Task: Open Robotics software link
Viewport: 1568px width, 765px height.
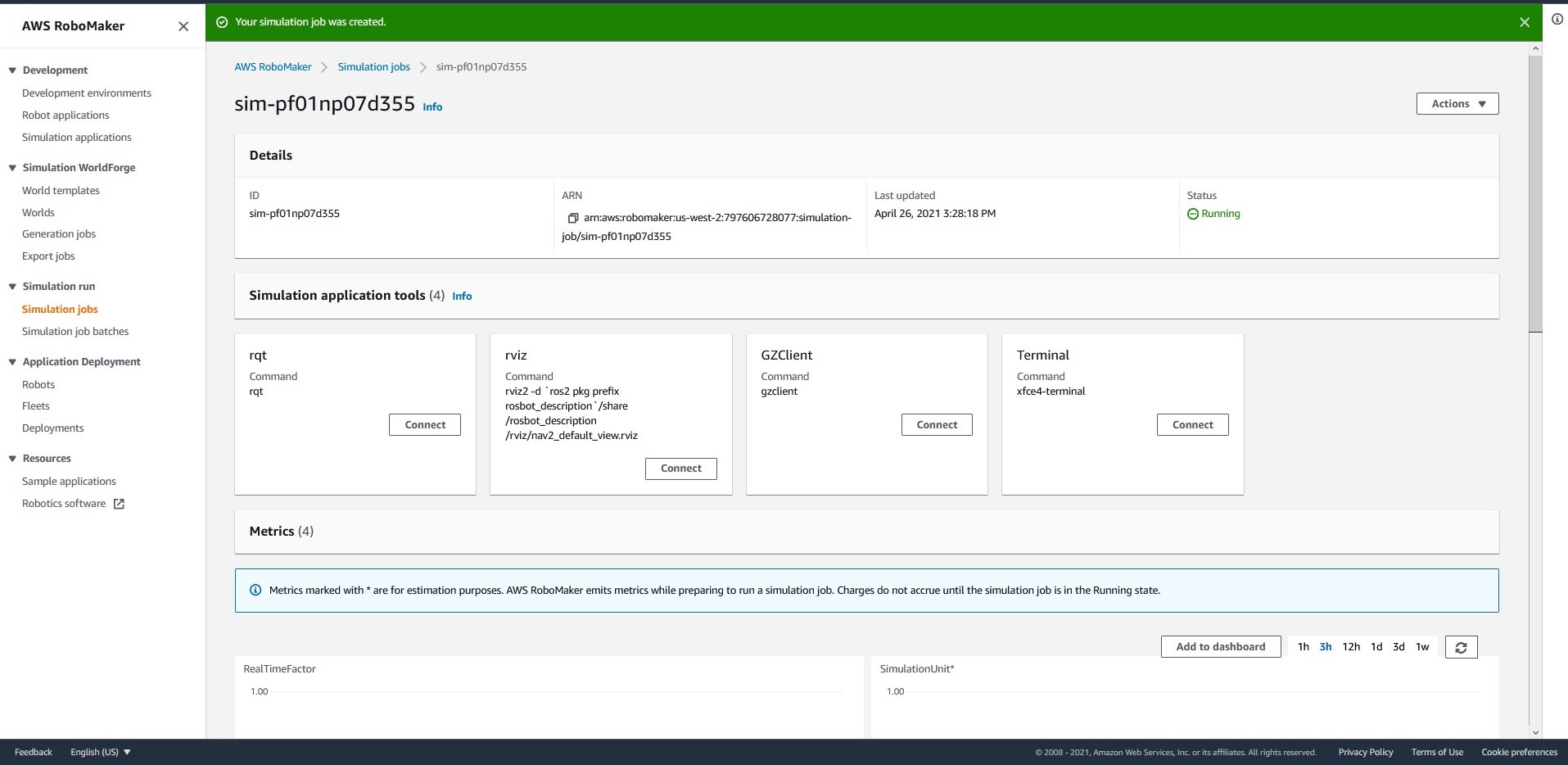Action: 64,504
